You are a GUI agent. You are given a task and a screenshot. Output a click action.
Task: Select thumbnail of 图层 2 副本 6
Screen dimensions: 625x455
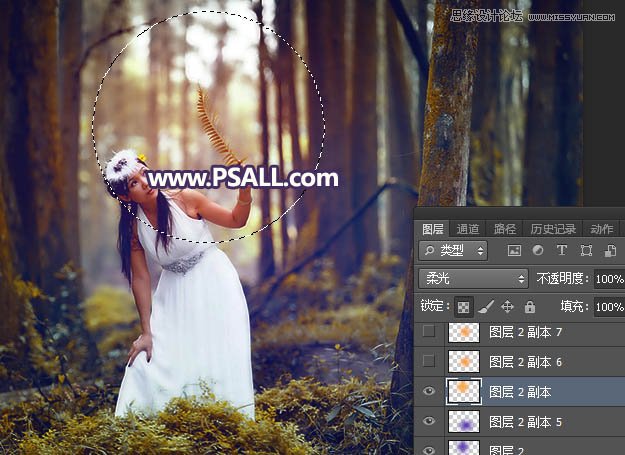[x=464, y=362]
